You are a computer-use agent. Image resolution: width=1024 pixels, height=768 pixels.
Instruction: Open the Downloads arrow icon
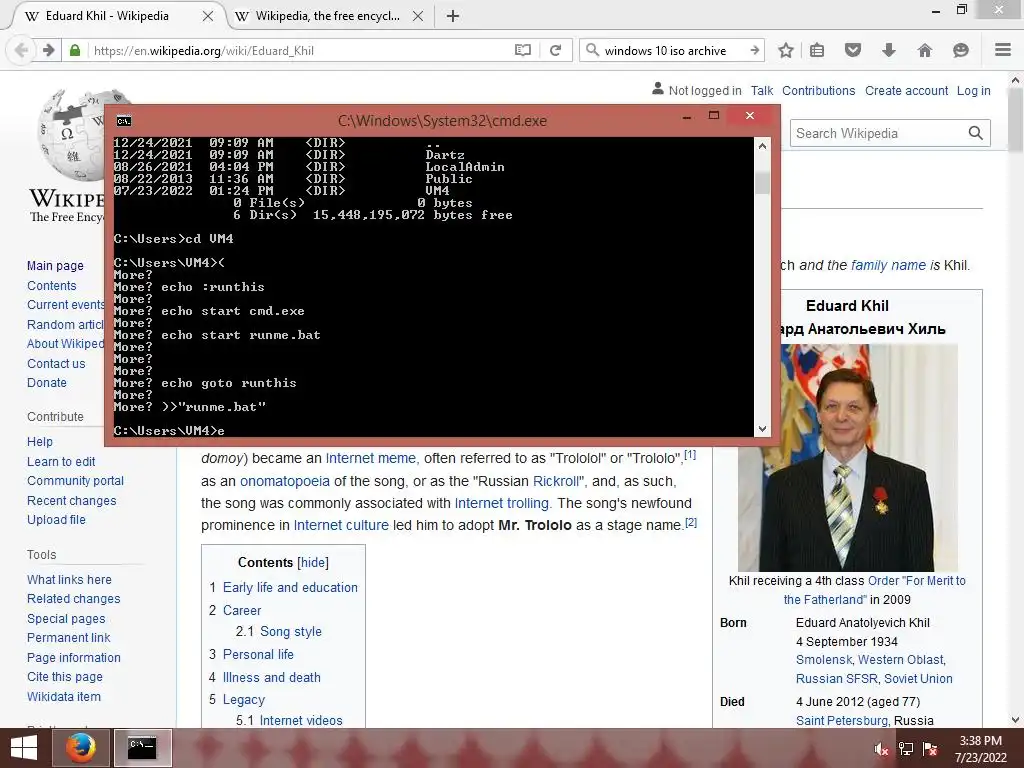[x=889, y=50]
